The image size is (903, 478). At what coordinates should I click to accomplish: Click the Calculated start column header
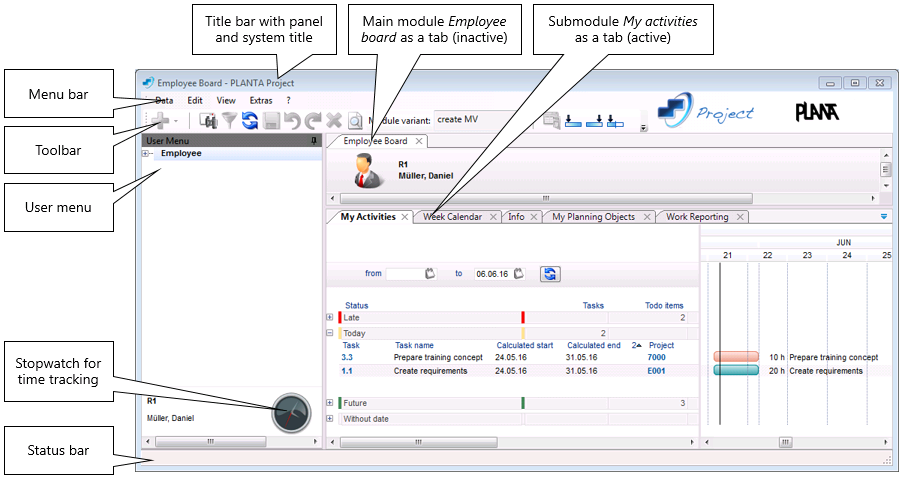click(x=525, y=346)
